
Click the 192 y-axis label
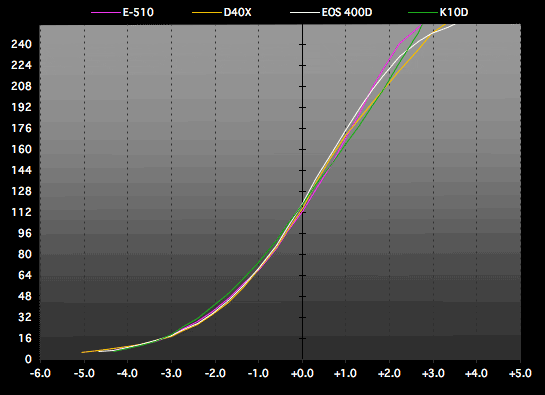(x=21, y=107)
